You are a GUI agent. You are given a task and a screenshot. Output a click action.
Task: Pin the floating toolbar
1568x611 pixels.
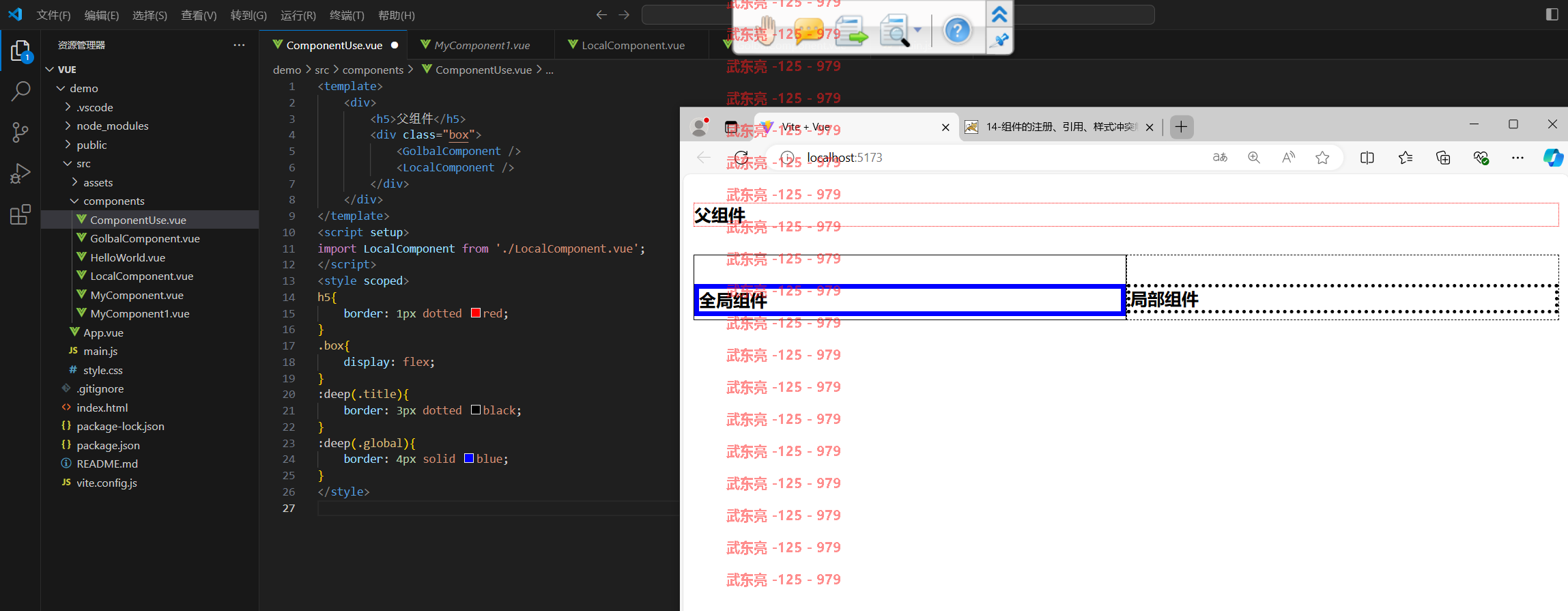click(999, 40)
